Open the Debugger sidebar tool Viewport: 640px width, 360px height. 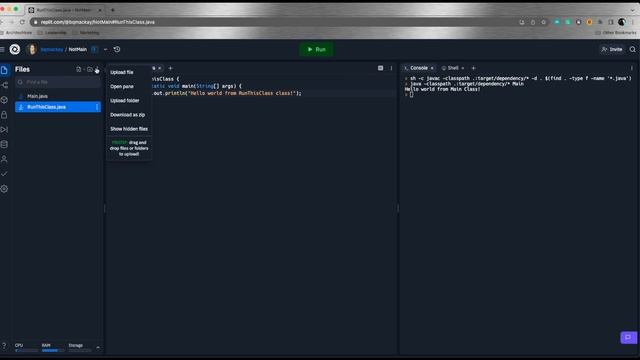point(4,129)
